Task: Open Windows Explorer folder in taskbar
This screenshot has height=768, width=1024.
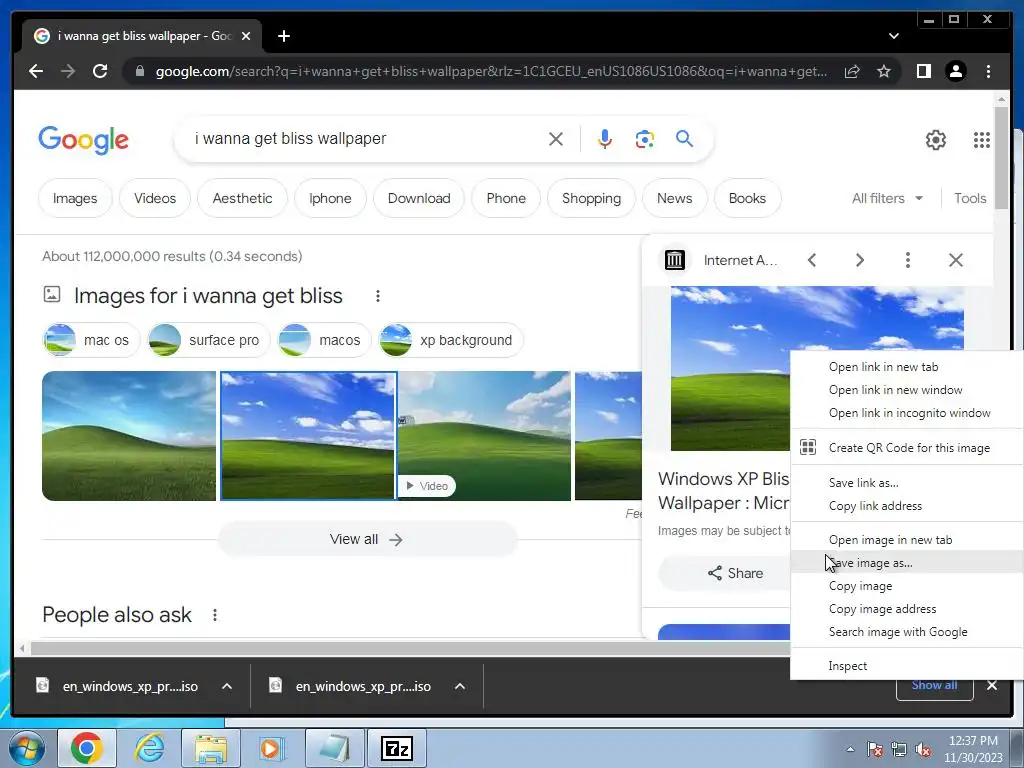Action: pyautogui.click(x=210, y=748)
